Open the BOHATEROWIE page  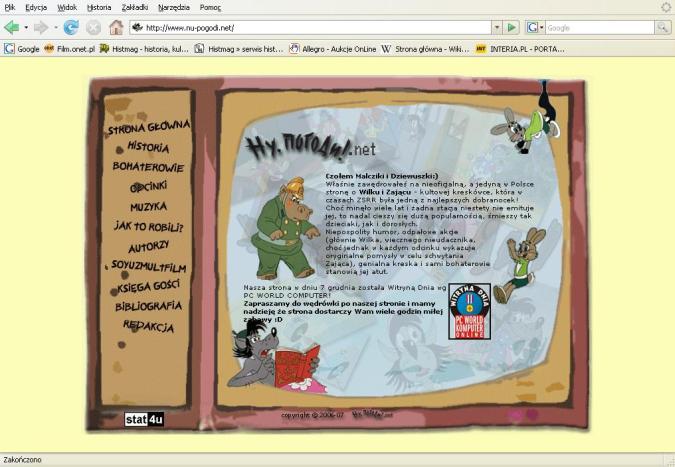point(149,167)
